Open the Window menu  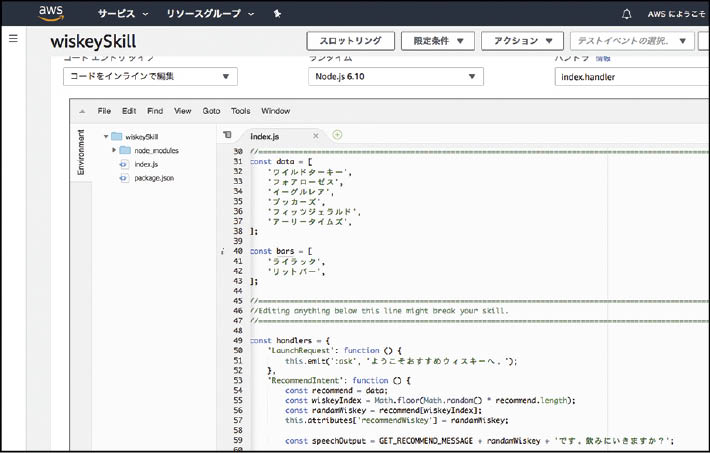click(x=275, y=111)
